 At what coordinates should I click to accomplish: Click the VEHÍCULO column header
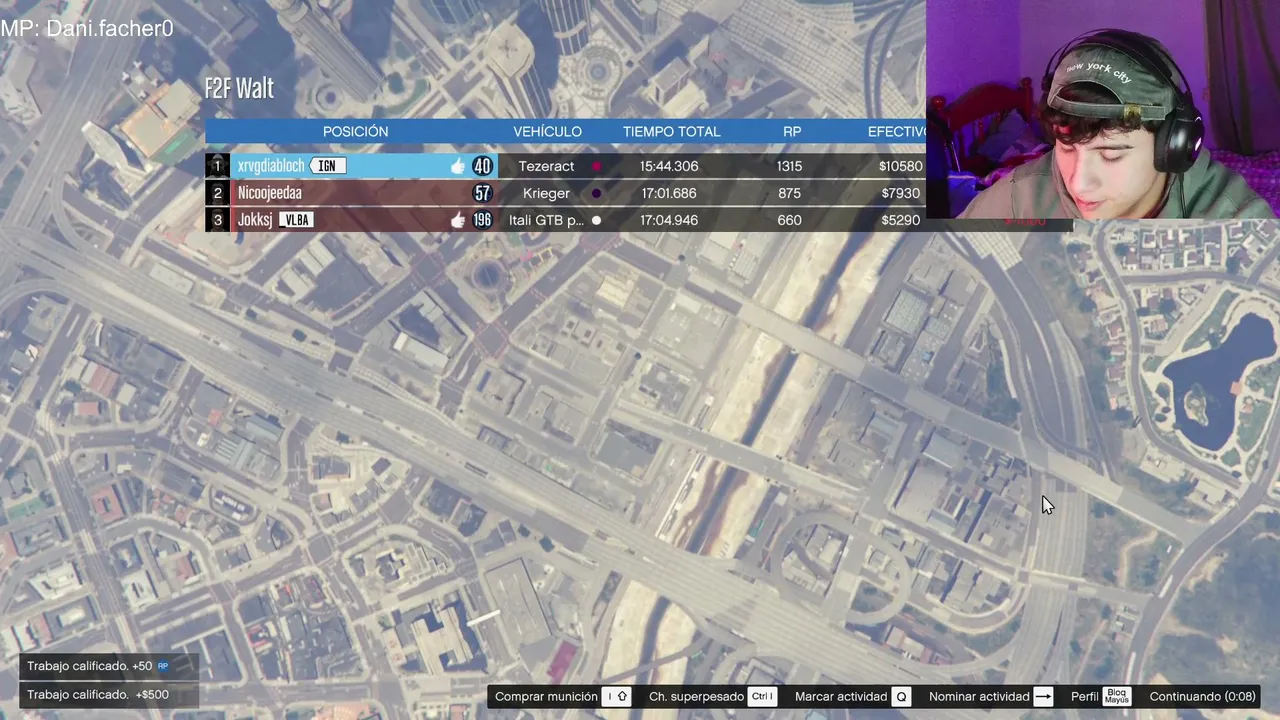point(547,132)
